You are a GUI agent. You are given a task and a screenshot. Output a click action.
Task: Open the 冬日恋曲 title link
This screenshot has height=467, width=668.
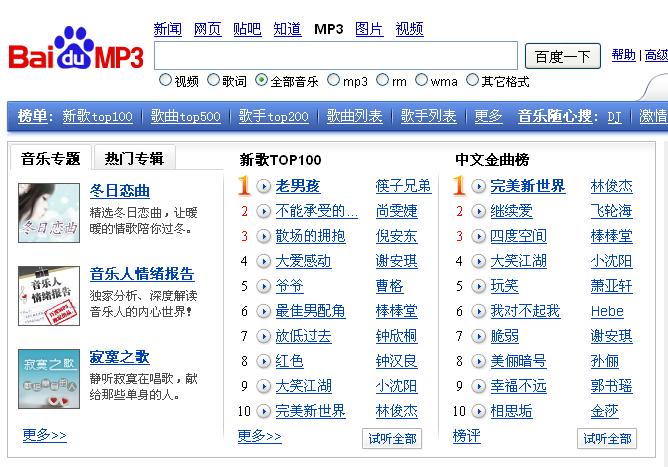pos(120,191)
